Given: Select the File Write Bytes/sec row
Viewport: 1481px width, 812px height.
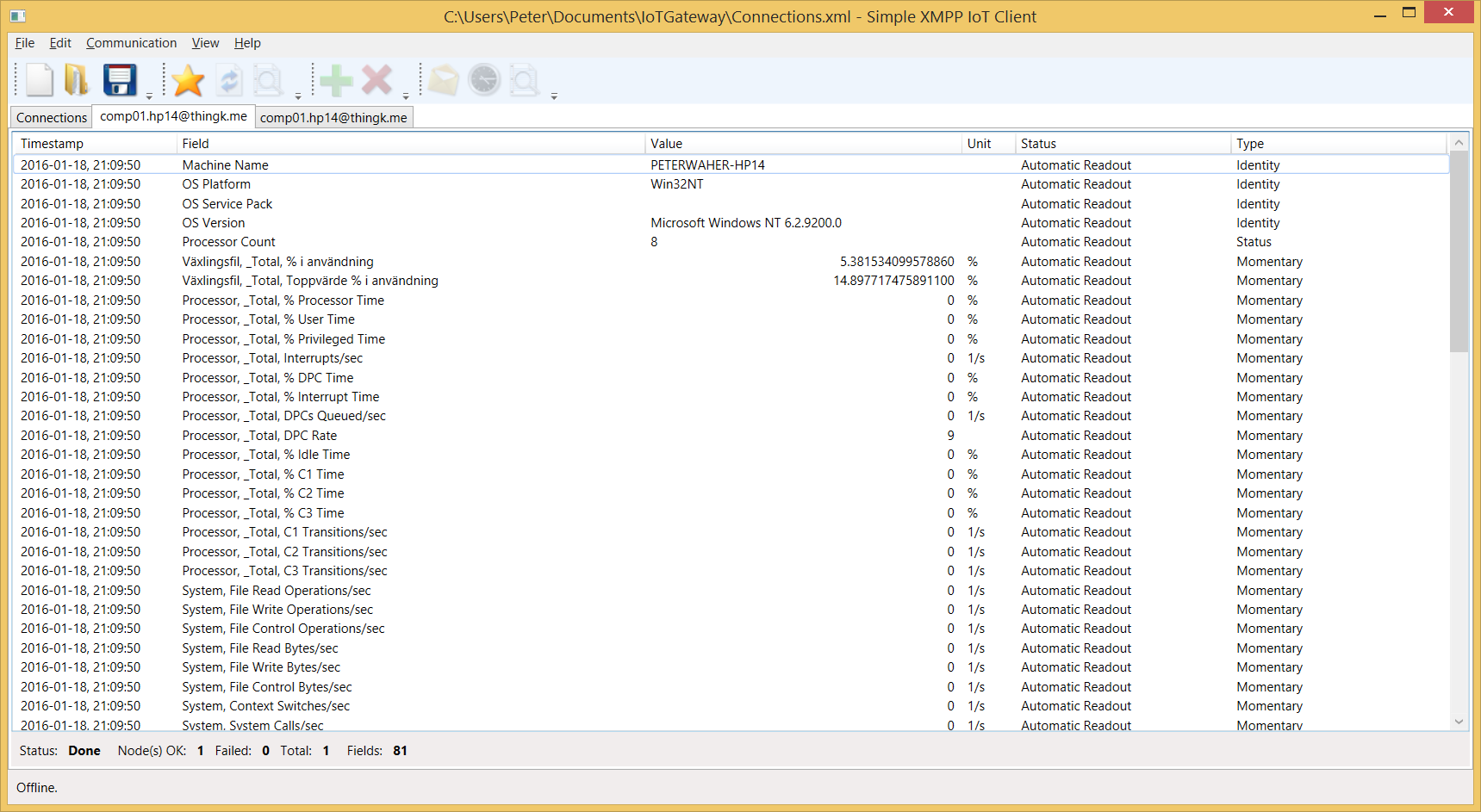Looking at the screenshot, I should (x=731, y=667).
